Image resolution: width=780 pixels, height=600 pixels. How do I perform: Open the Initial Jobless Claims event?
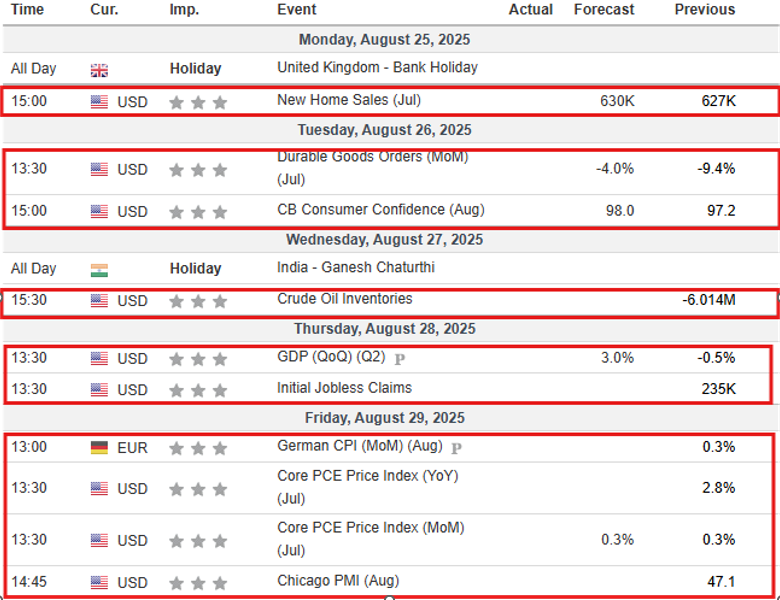click(344, 388)
